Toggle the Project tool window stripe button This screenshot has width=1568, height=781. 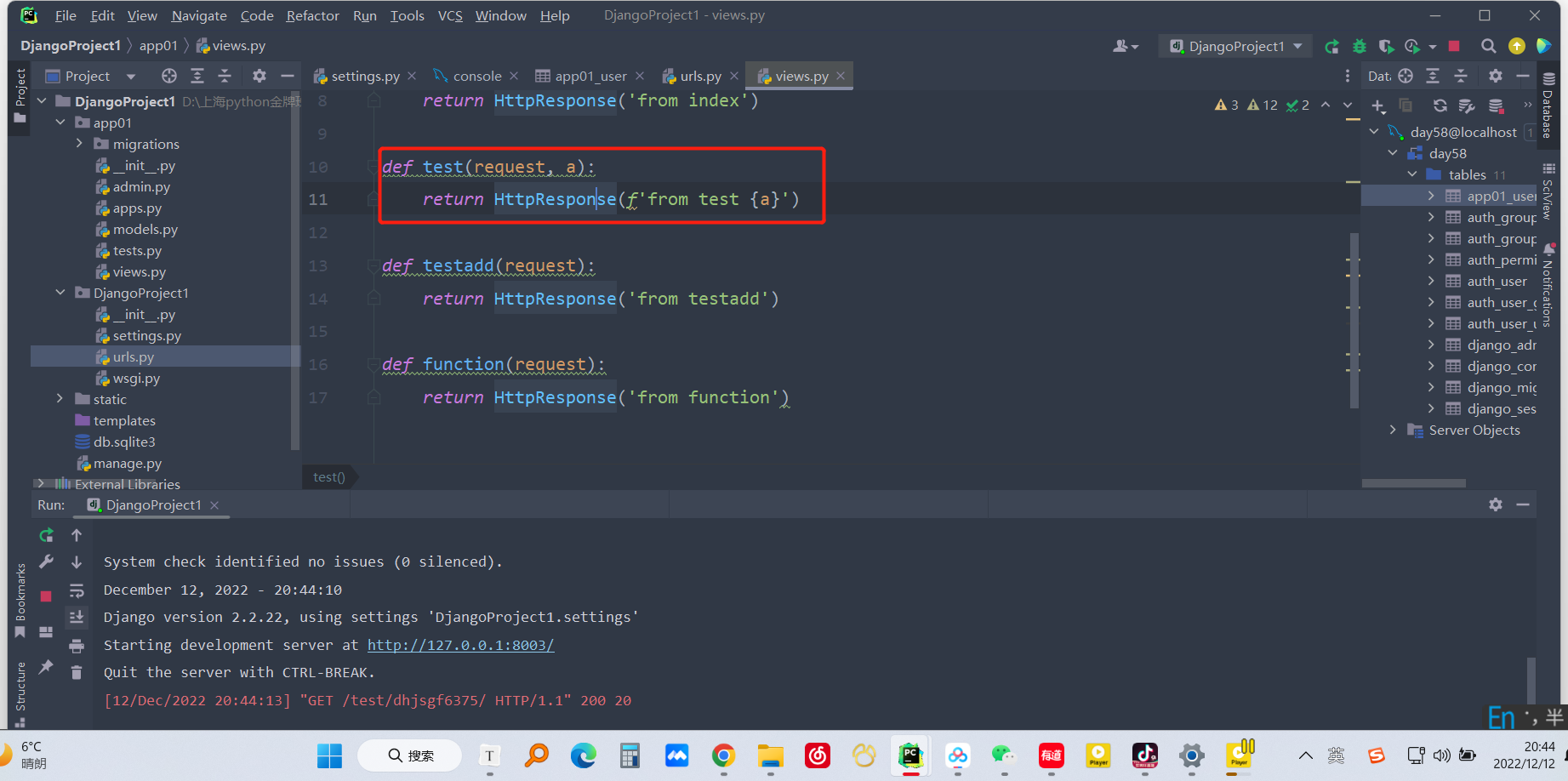click(20, 95)
